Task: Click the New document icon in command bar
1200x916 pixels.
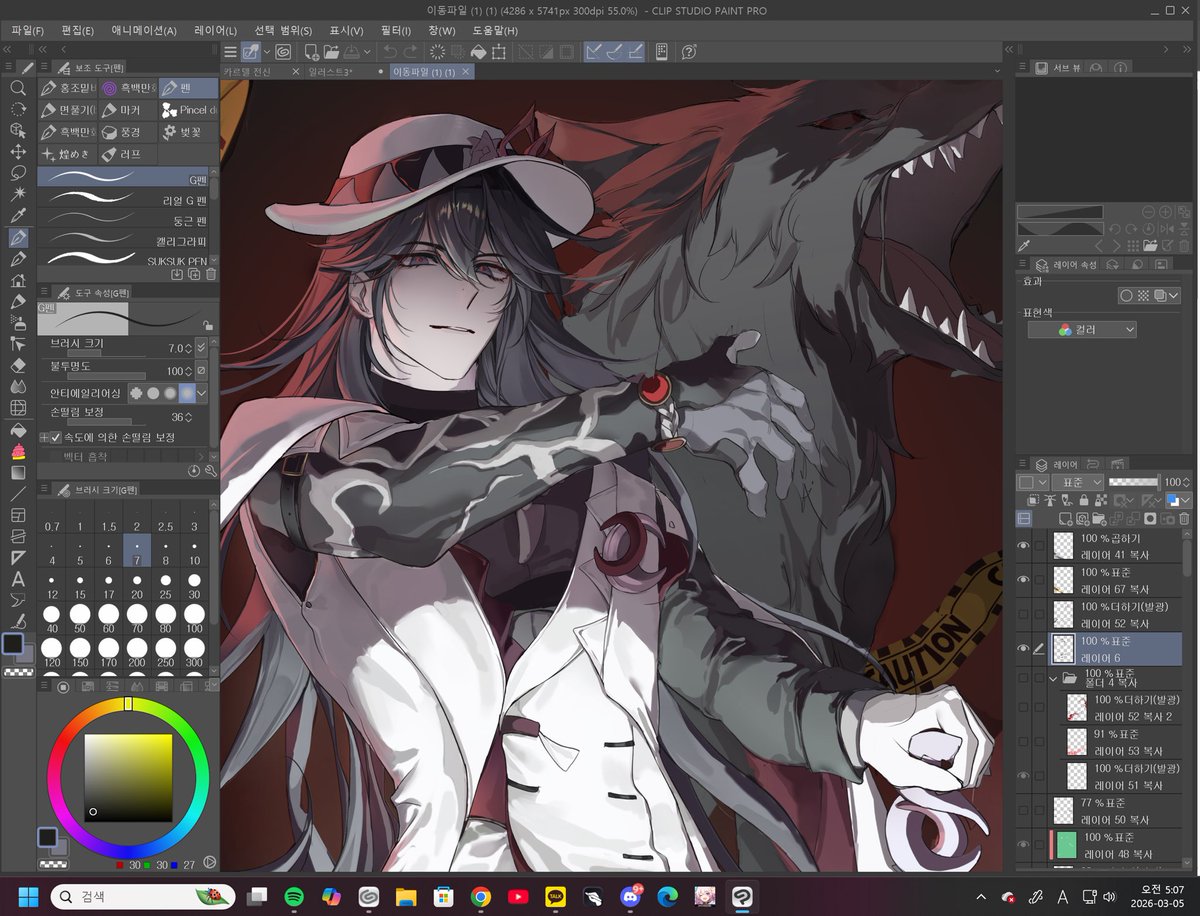Action: (312, 52)
